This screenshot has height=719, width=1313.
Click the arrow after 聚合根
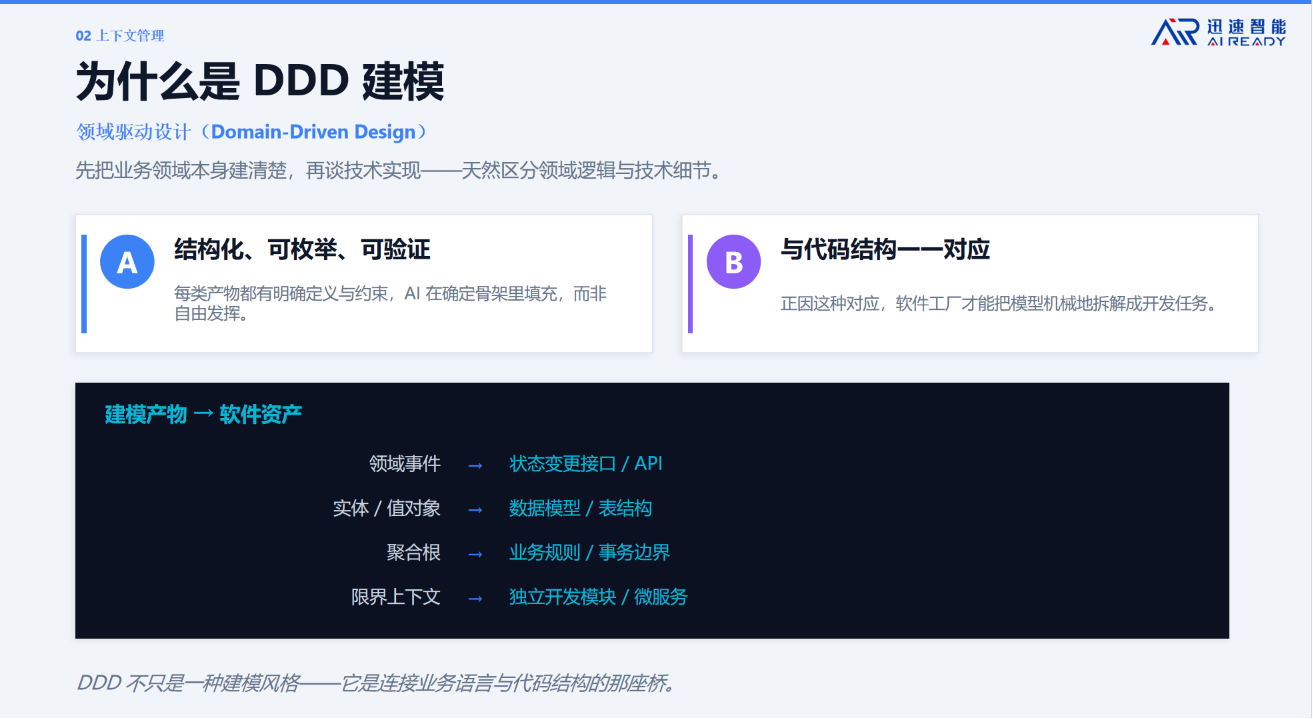pyautogui.click(x=475, y=553)
